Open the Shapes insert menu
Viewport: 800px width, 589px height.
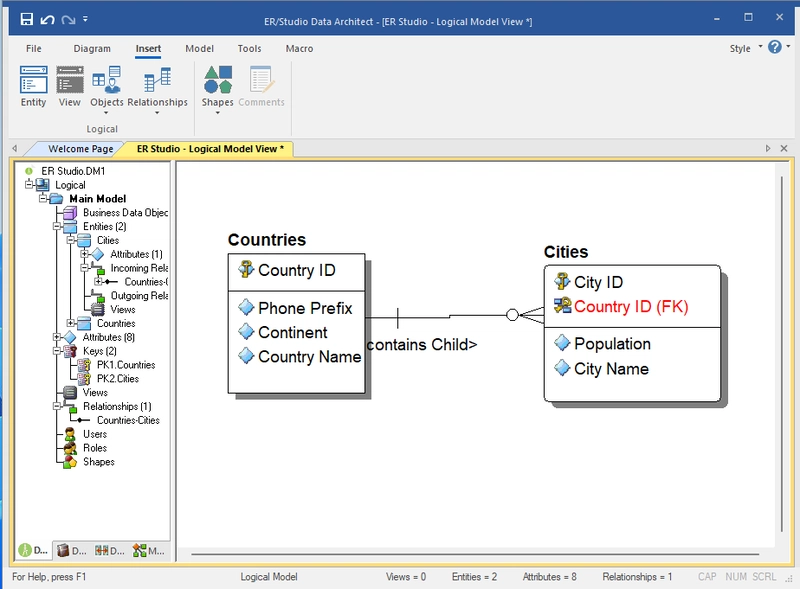point(217,88)
